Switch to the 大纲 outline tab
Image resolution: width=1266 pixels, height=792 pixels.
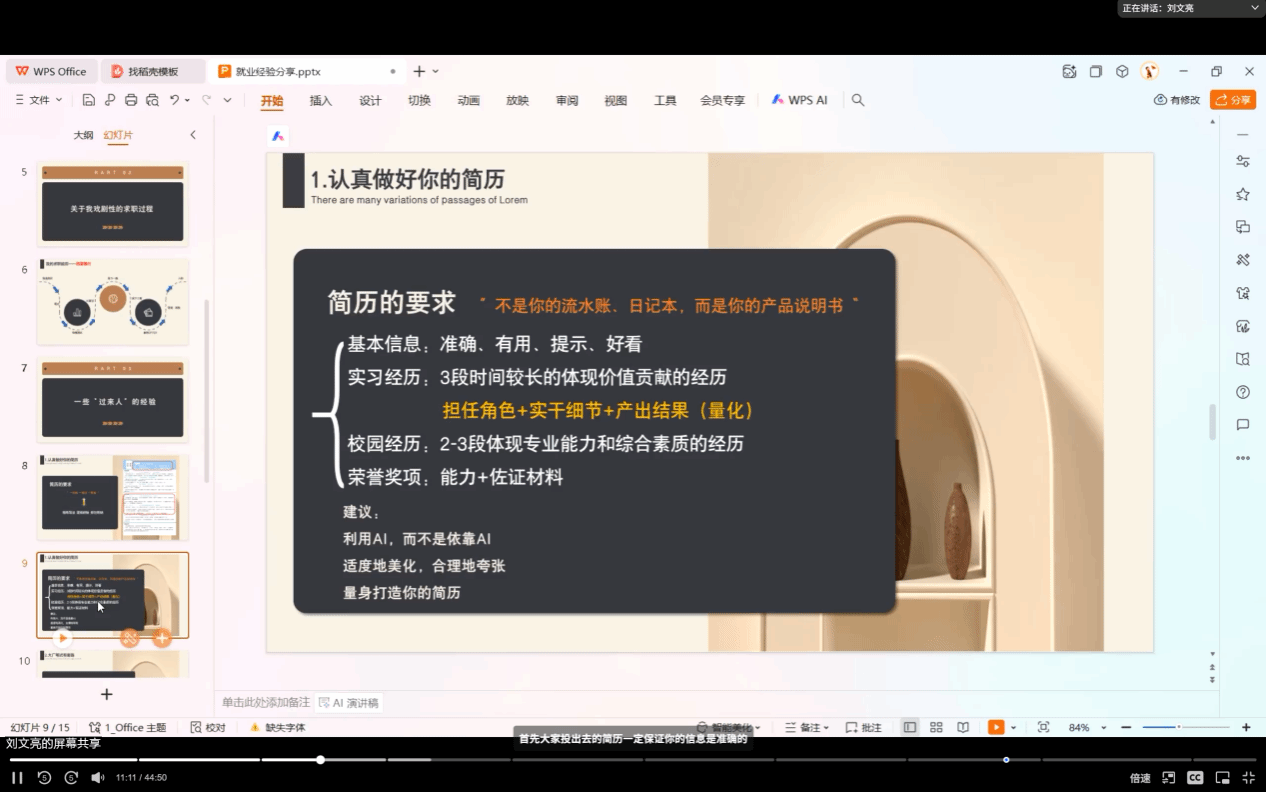click(83, 135)
